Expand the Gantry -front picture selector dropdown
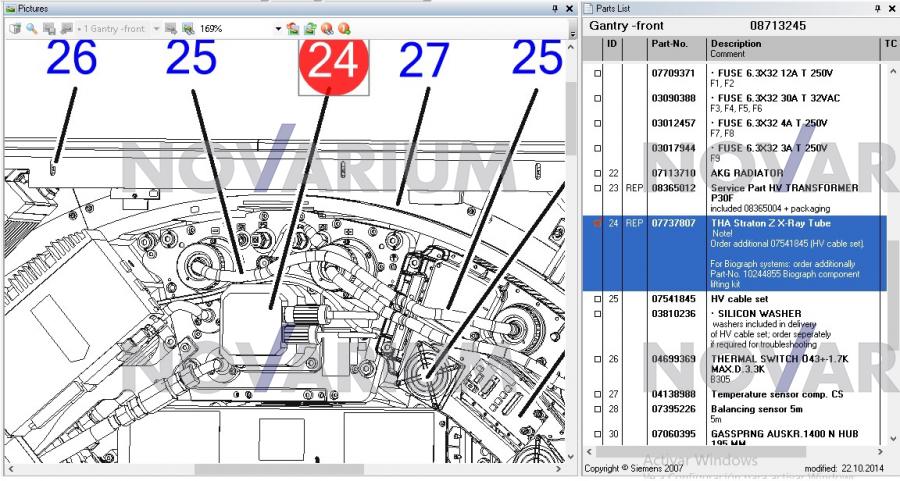Viewport: 900px width, 481px height. (x=156, y=29)
